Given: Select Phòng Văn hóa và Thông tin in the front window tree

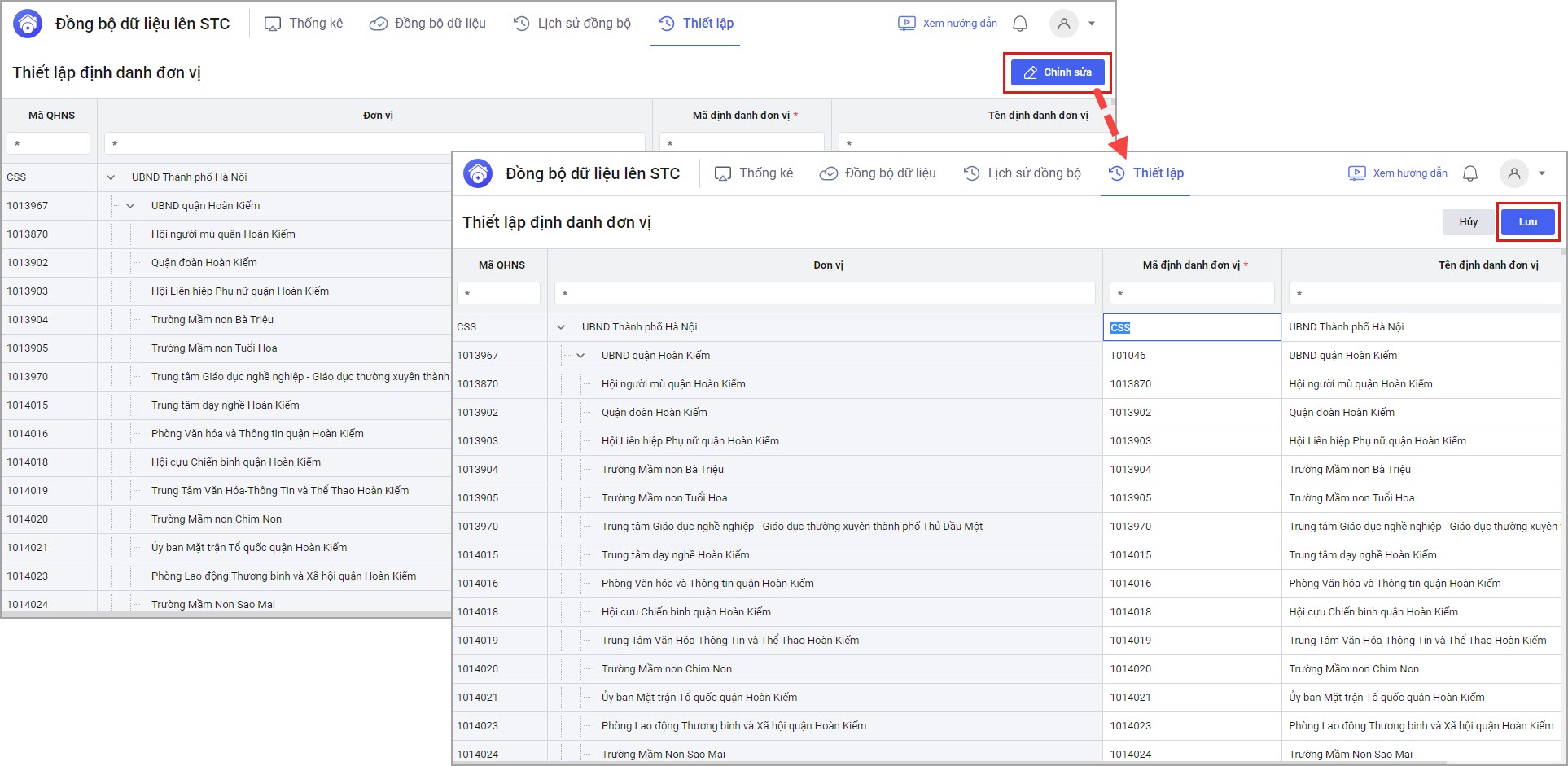Looking at the screenshot, I should (707, 584).
